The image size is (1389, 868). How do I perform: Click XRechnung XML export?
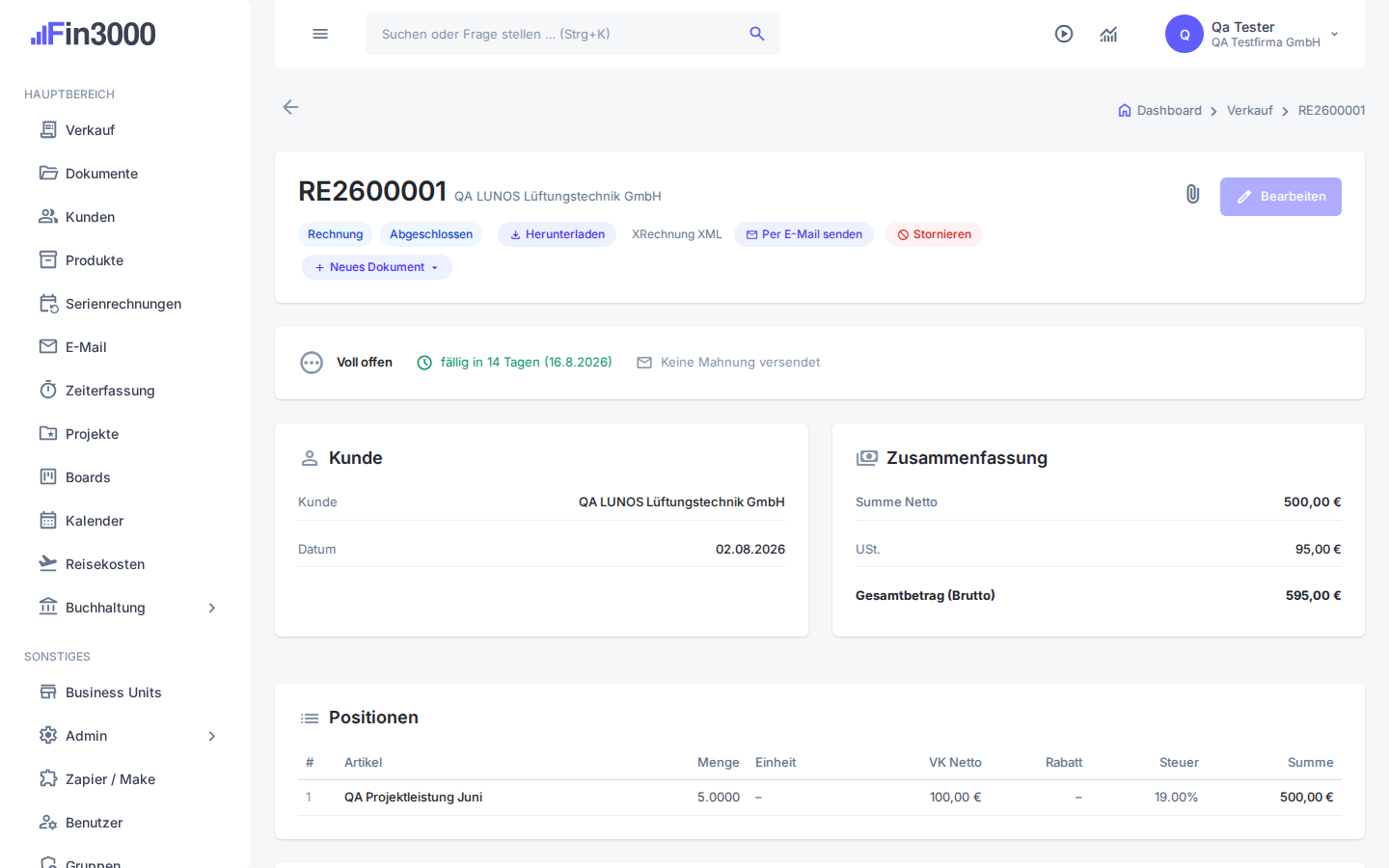point(677,234)
